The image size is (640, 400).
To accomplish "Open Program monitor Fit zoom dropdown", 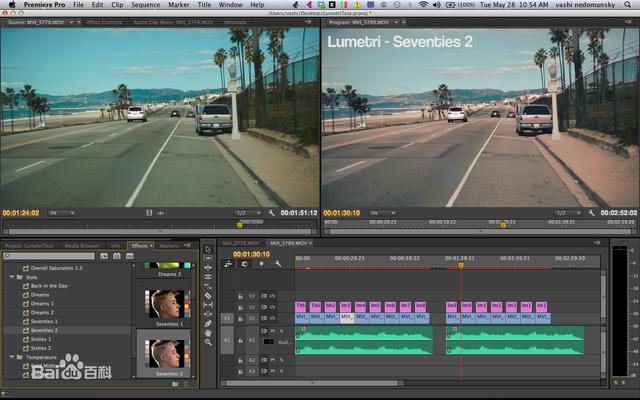I will pyautogui.click(x=382, y=213).
